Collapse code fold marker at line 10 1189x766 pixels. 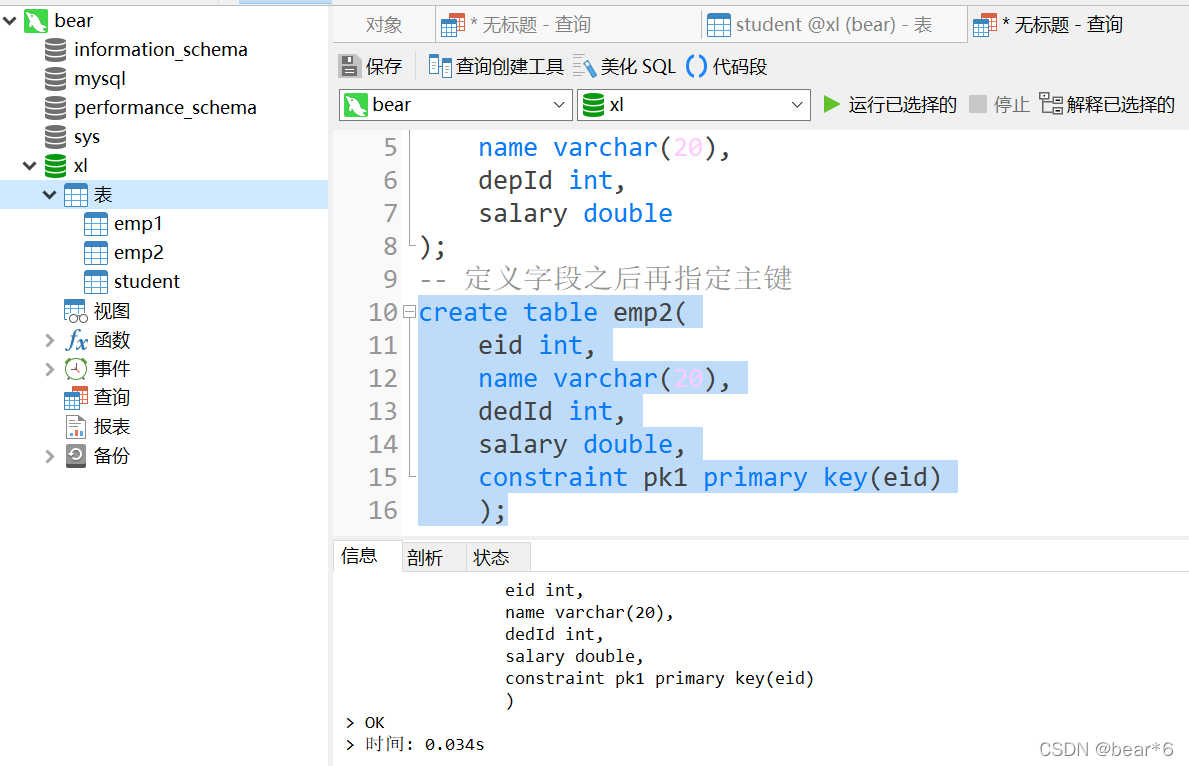(x=409, y=312)
